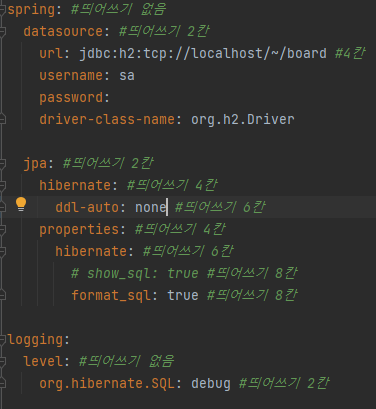Click the 'url' key

tap(51, 54)
